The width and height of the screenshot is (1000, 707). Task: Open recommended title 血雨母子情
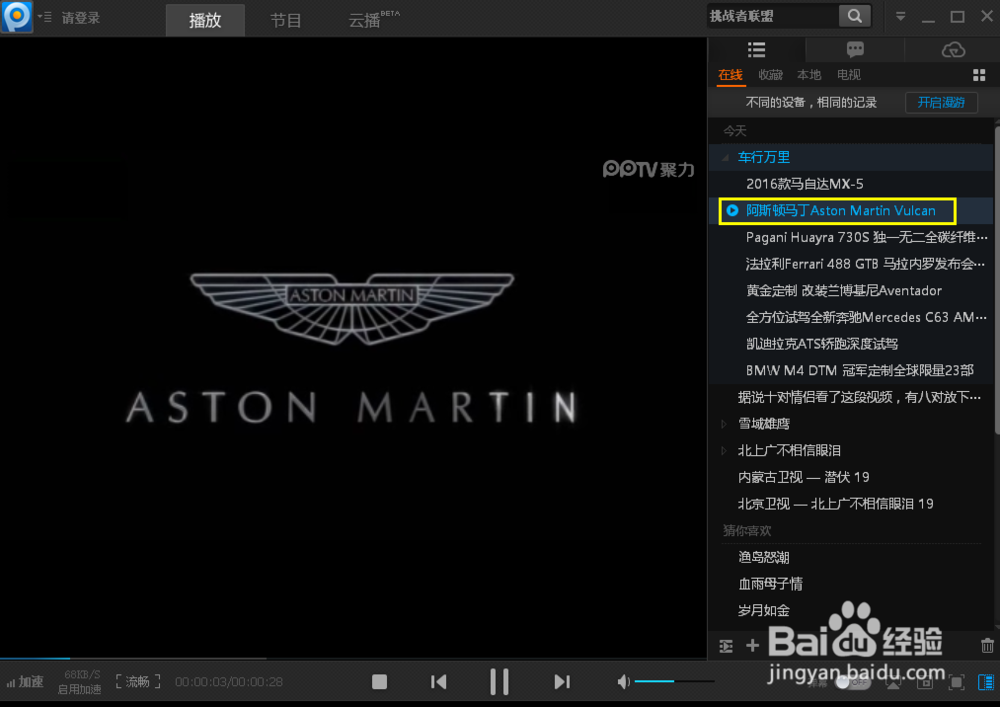[x=770, y=584]
